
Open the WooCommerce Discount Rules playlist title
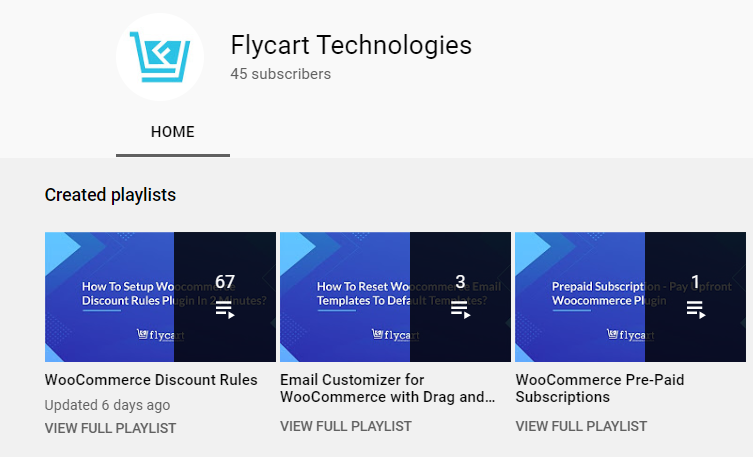[151, 380]
